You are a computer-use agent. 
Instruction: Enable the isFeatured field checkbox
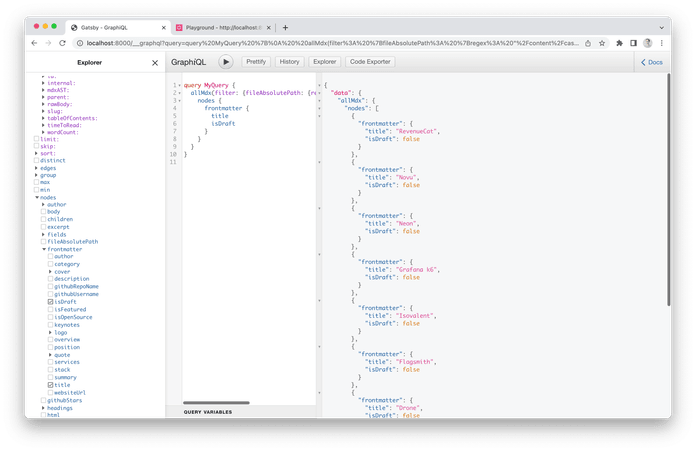pos(50,310)
